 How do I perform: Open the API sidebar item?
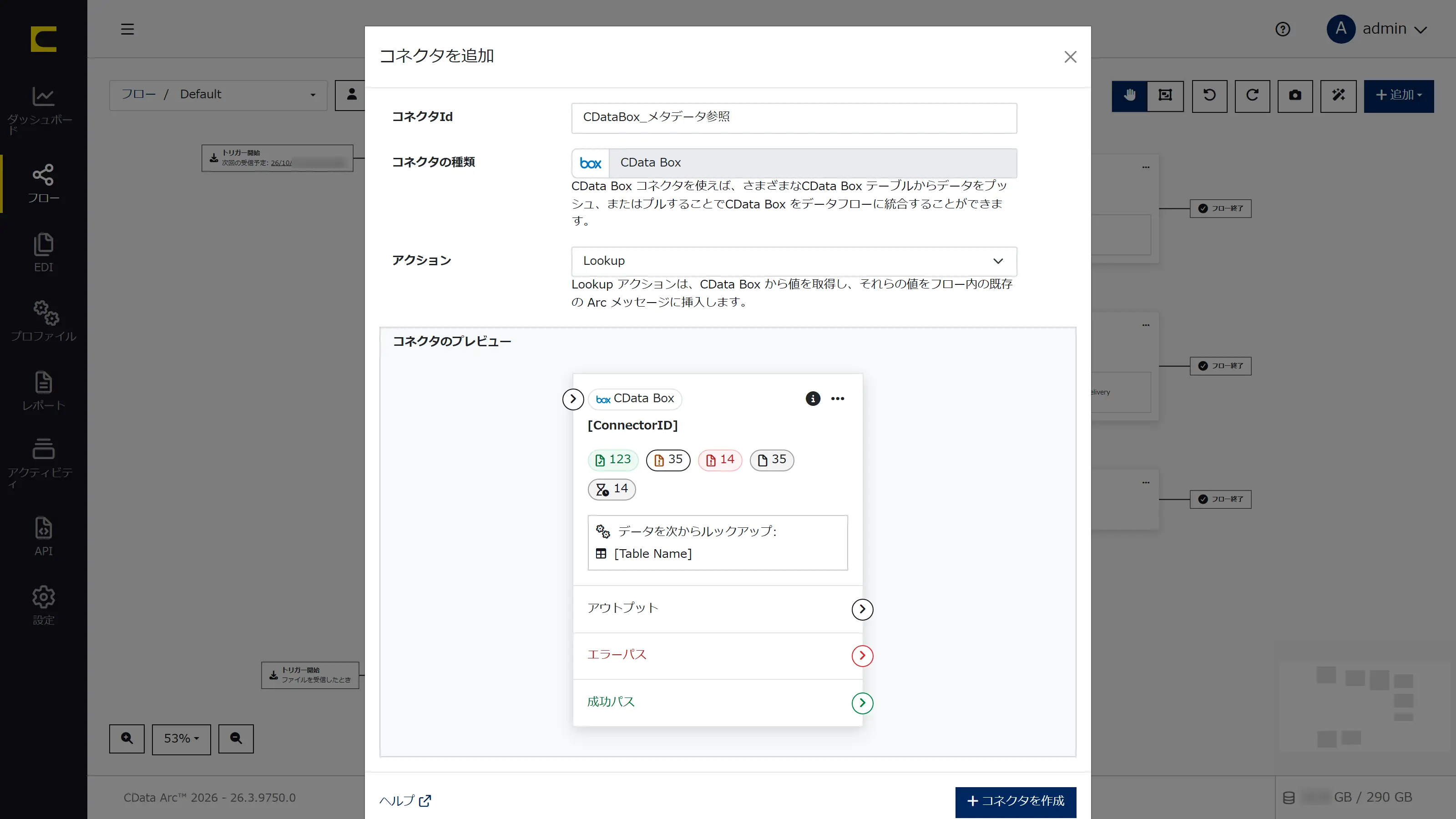44,536
